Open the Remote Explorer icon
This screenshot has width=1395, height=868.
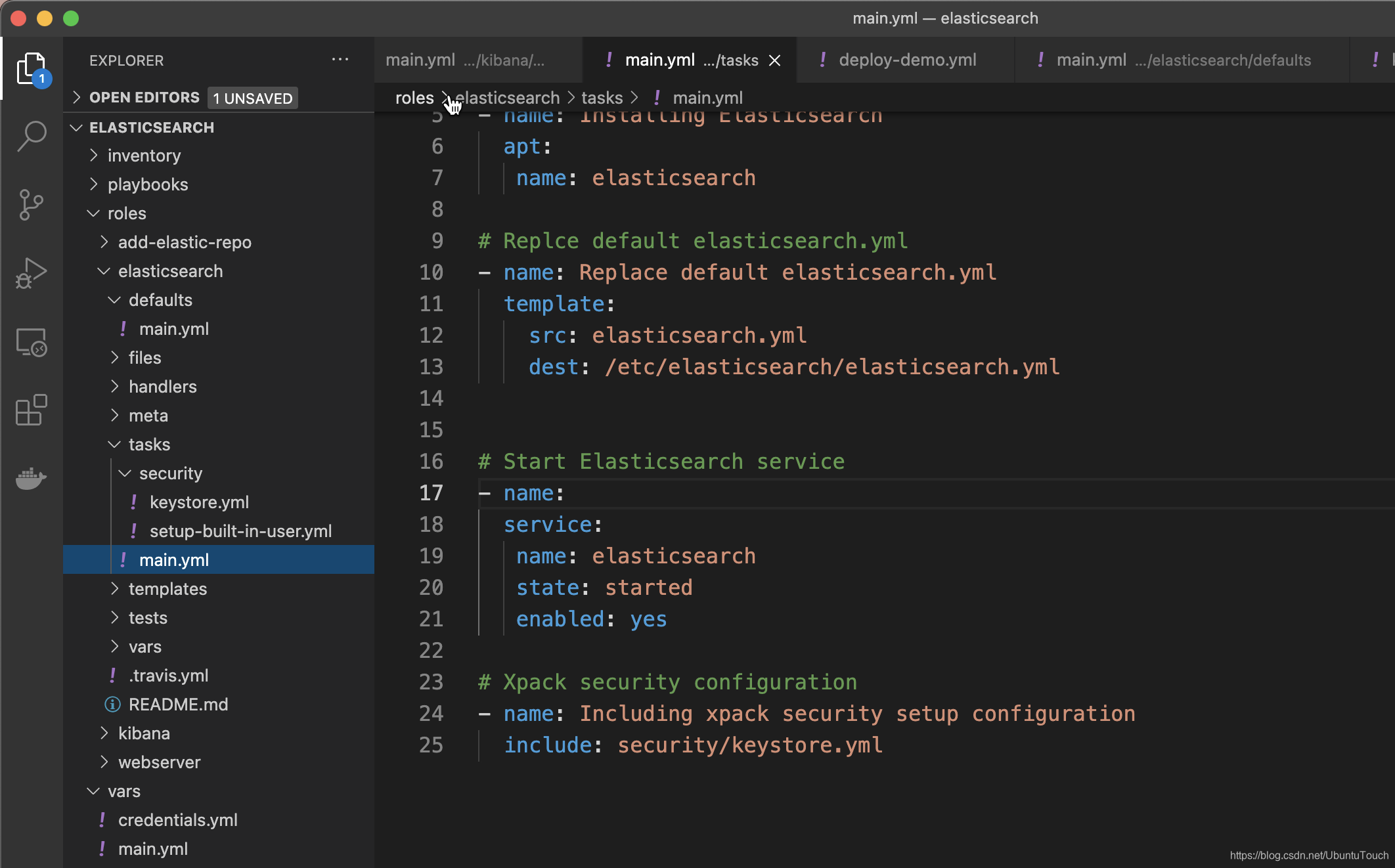click(31, 342)
